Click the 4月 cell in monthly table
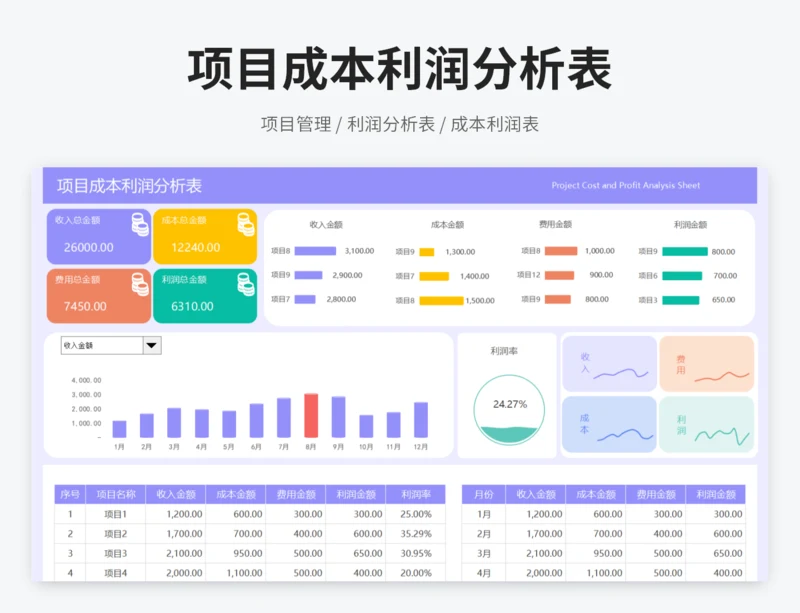 point(484,573)
